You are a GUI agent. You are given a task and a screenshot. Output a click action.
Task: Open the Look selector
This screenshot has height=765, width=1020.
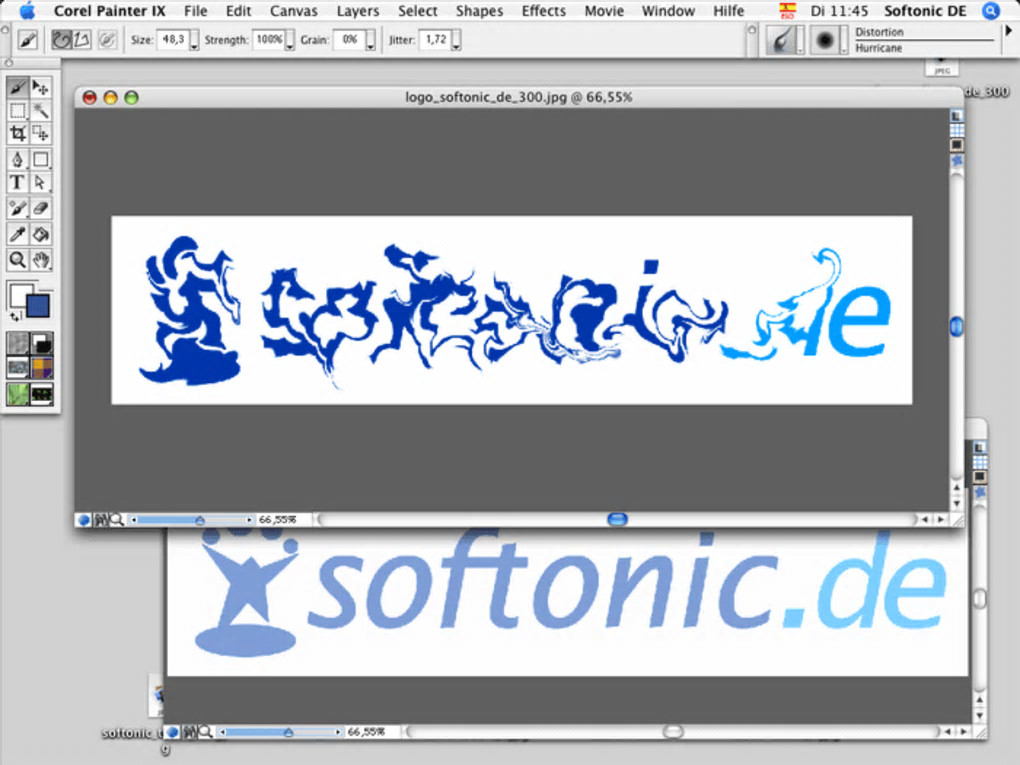point(18,394)
